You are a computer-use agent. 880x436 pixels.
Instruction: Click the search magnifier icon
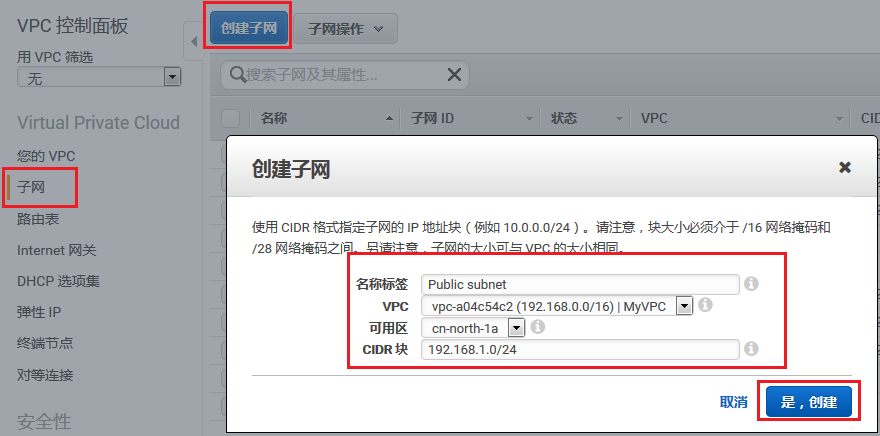coord(238,74)
